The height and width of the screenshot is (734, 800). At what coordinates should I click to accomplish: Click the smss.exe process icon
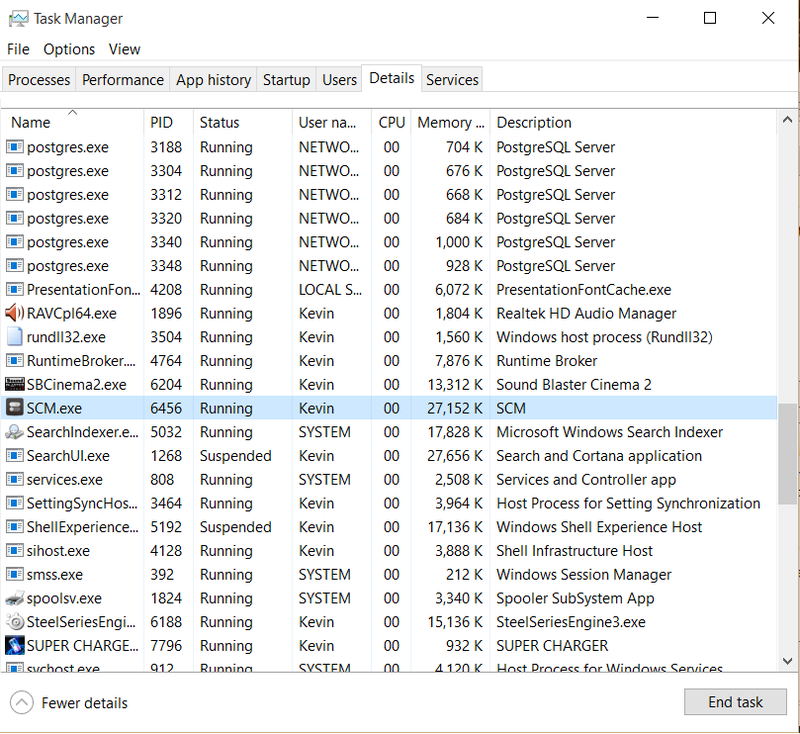click(x=14, y=574)
